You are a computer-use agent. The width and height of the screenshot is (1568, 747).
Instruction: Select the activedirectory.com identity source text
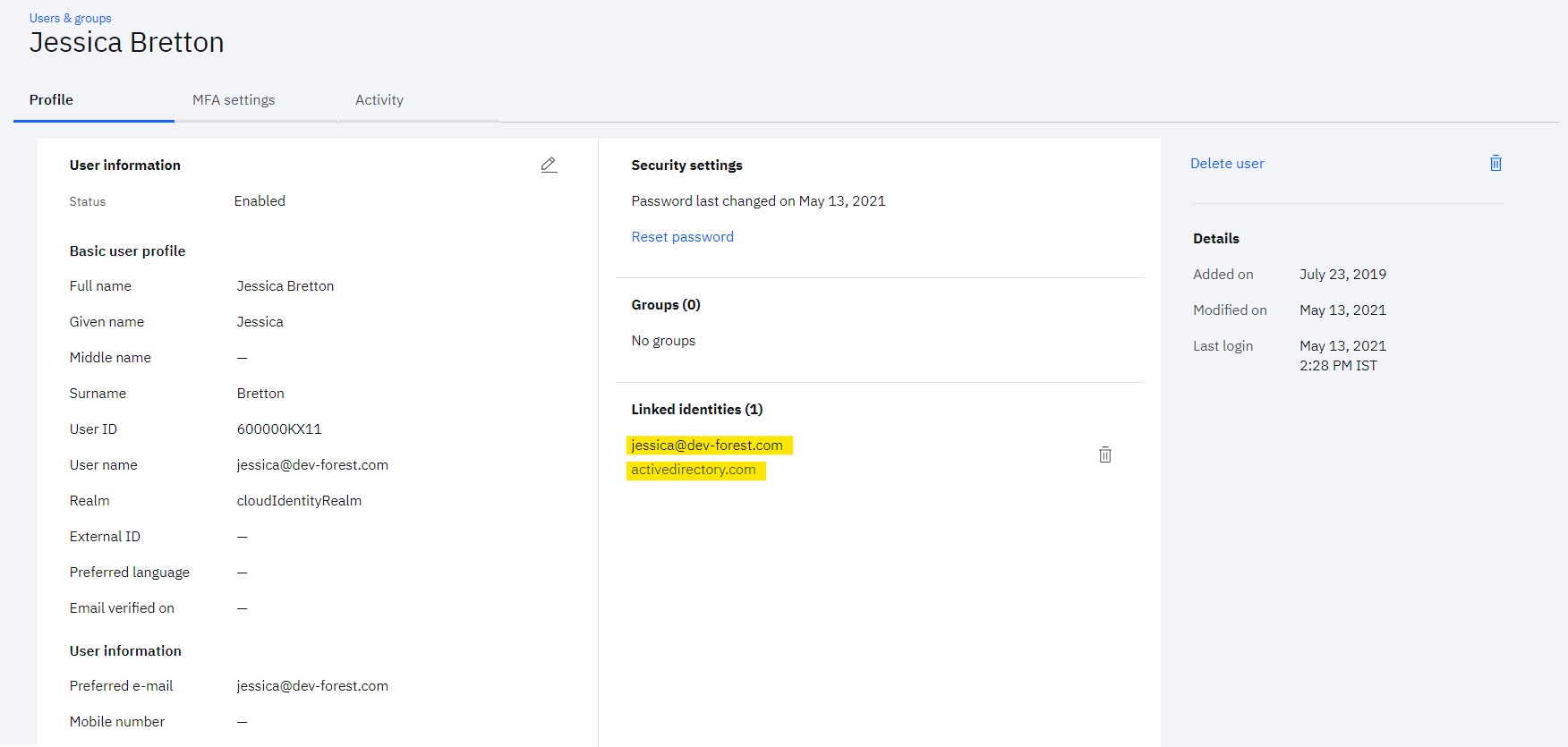pos(694,470)
